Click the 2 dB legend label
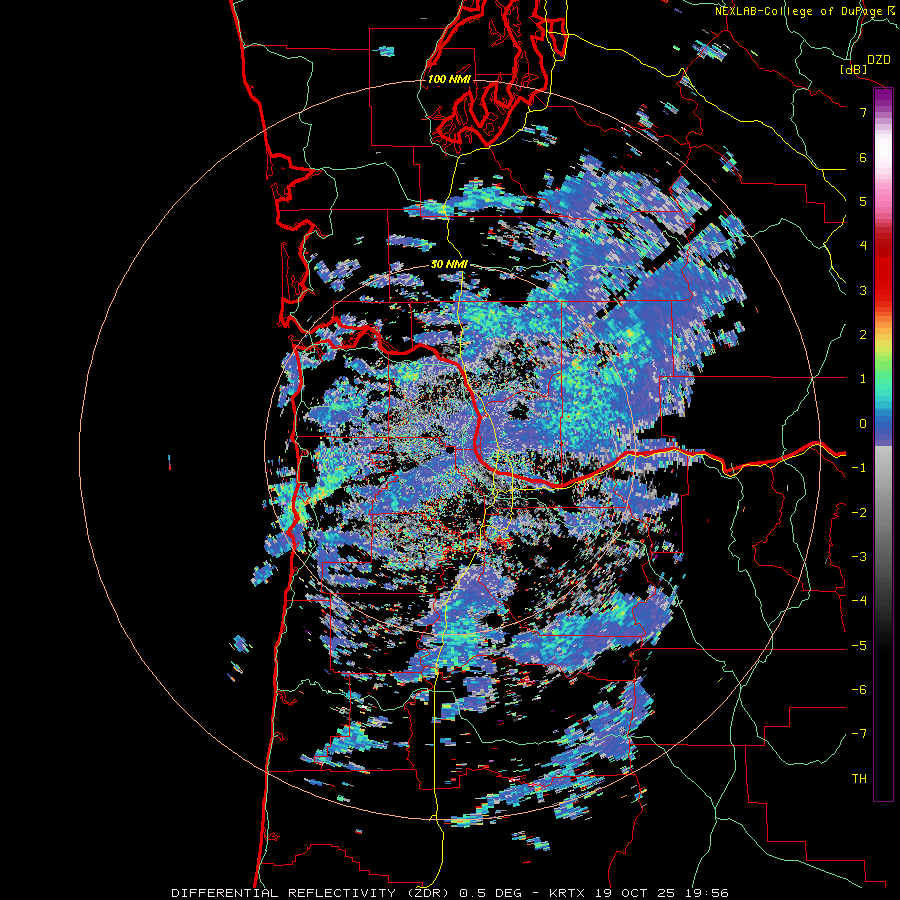 point(863,335)
